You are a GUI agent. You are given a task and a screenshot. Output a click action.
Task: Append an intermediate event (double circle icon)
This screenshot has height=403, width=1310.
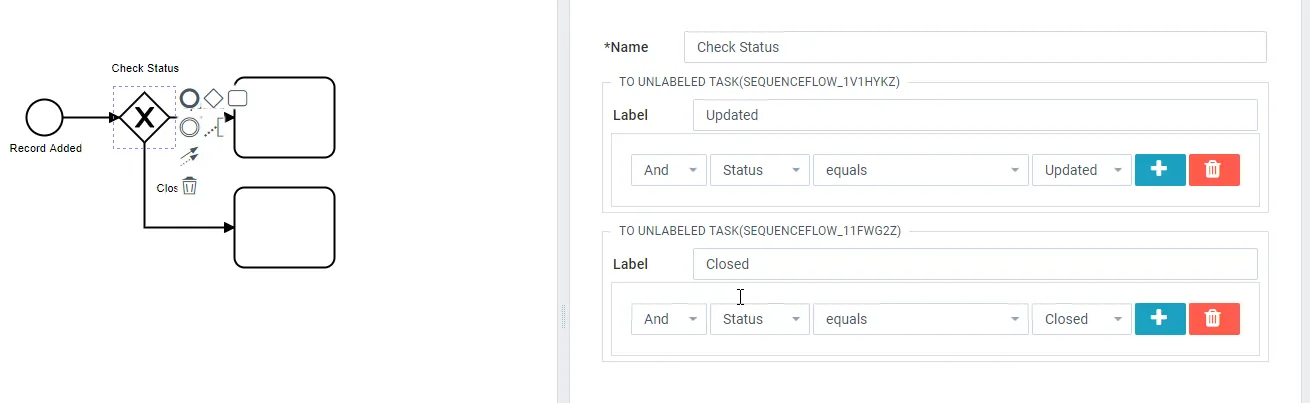click(x=189, y=127)
